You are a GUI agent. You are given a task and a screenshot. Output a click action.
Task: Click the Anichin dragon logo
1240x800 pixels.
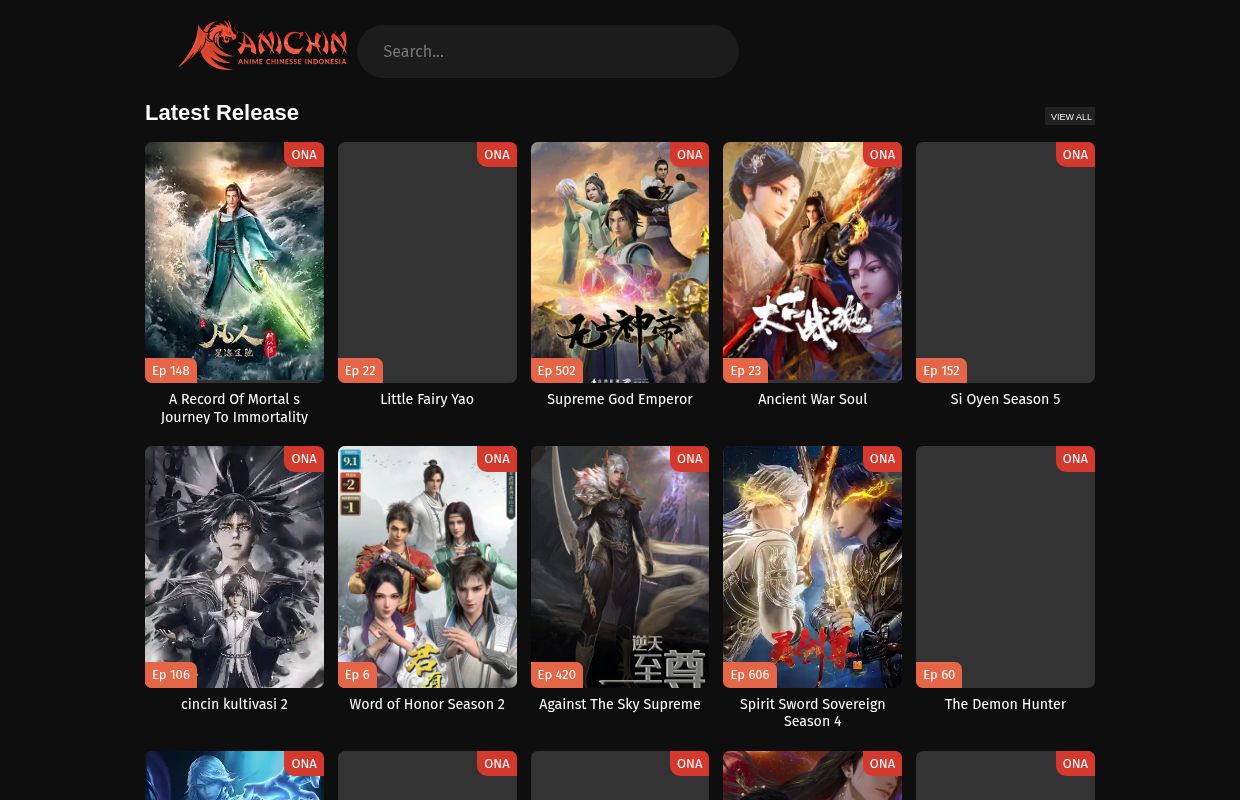[263, 46]
